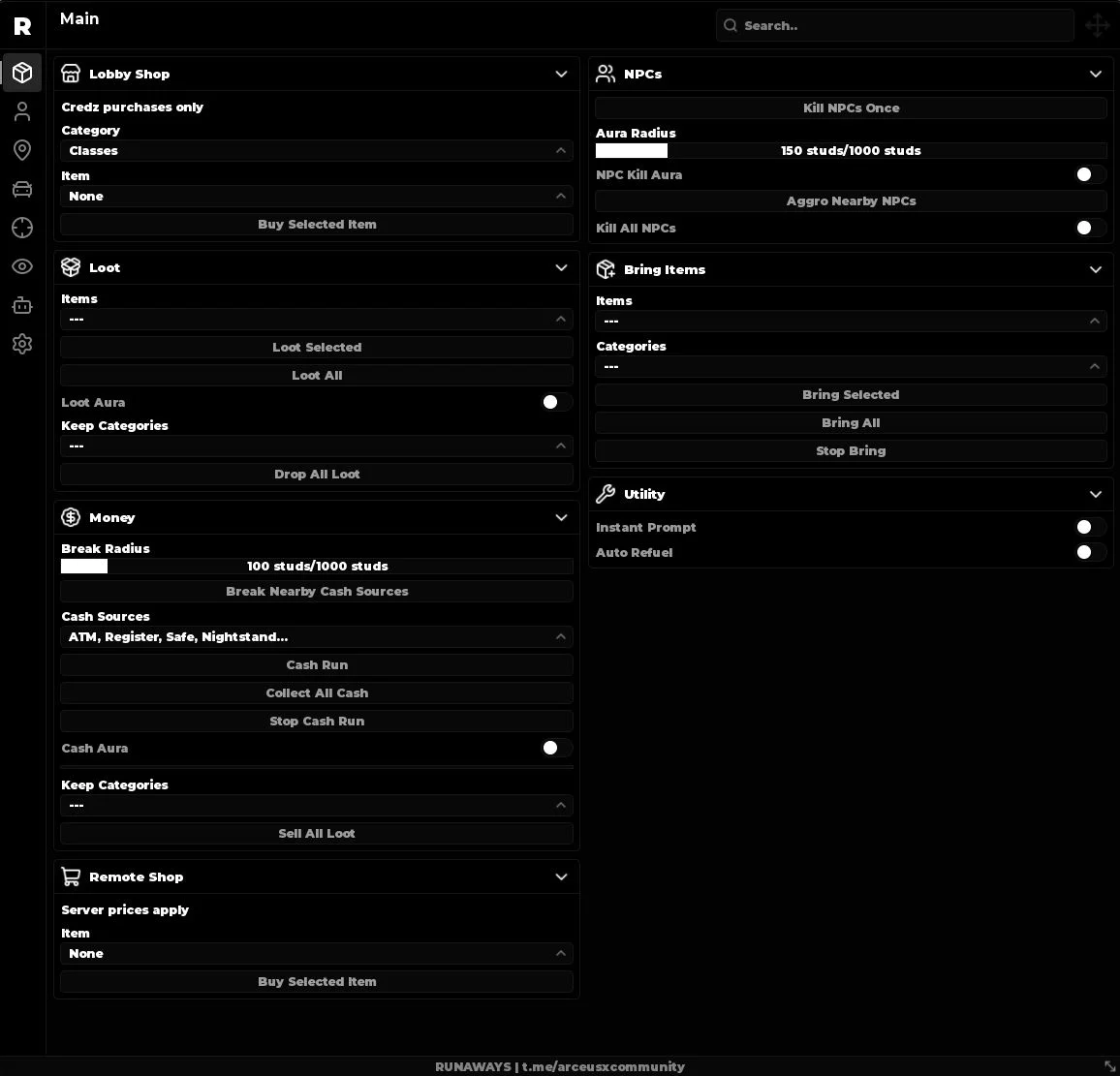Click the Loot All button

(x=317, y=376)
